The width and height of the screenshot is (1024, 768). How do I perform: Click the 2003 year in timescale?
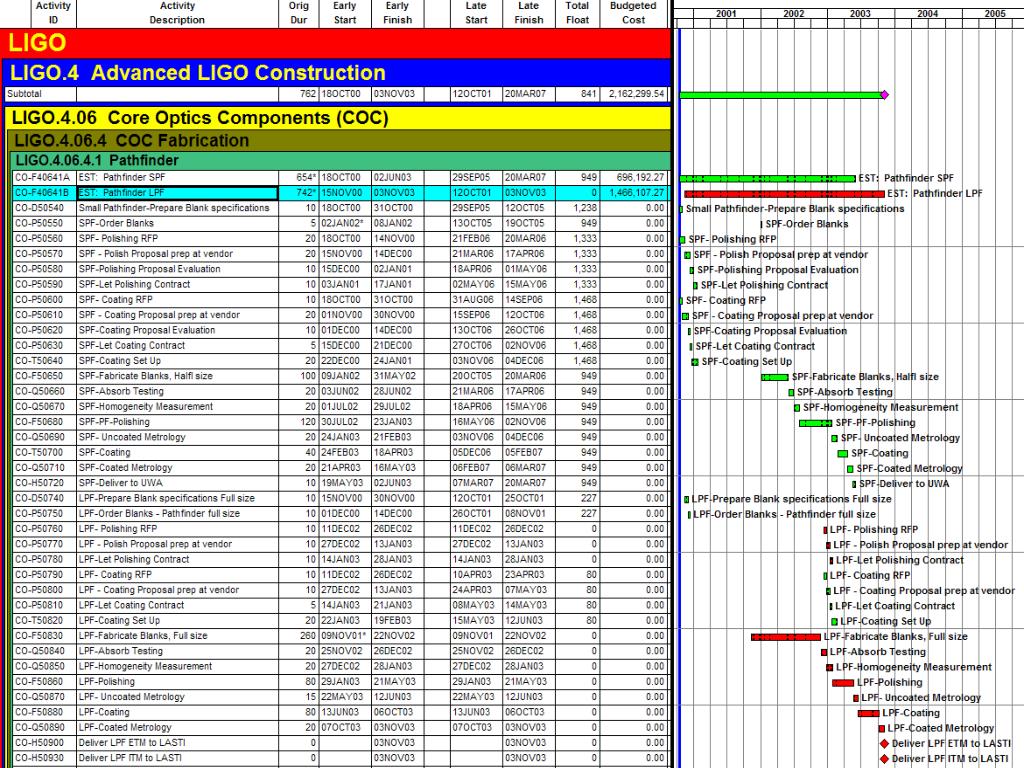(x=860, y=14)
